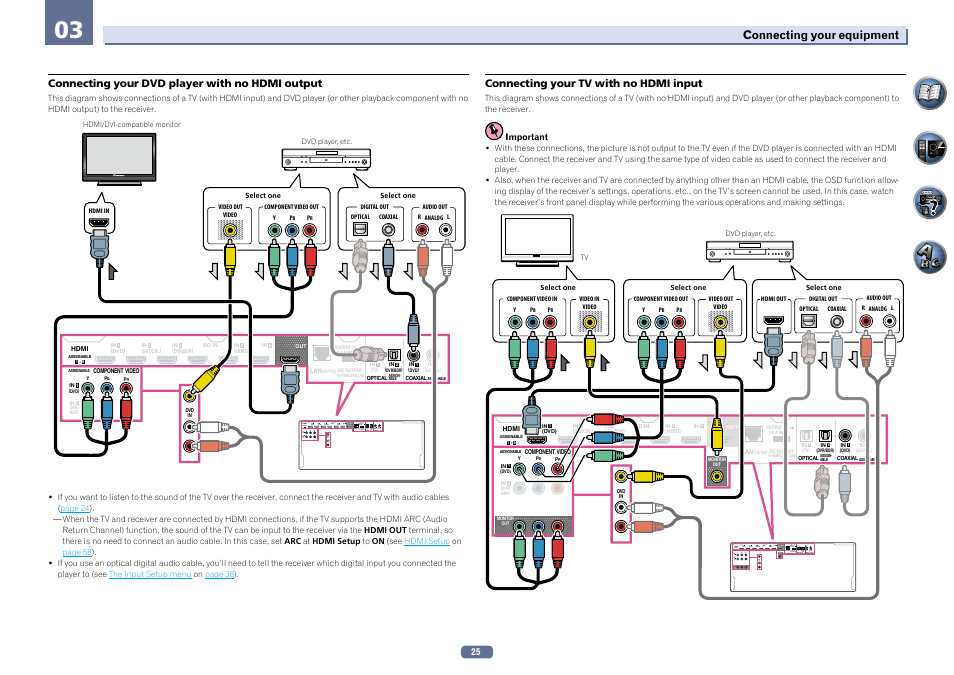Click the DVD player picture in right diagram
The width and height of the screenshot is (954, 675).
coord(750,251)
